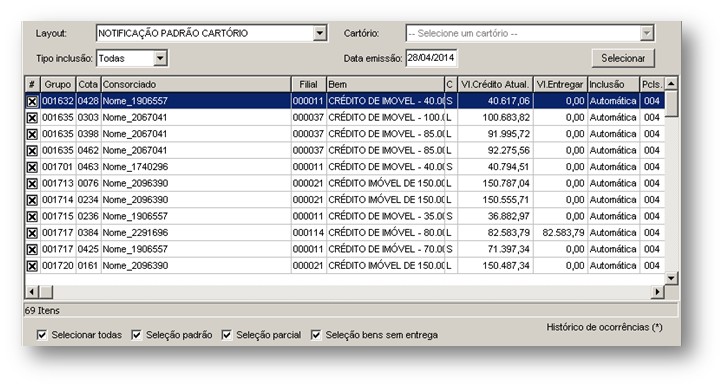Sort by Consorciado column header
Image resolution: width=724 pixels, height=388 pixels.
[x=196, y=85]
